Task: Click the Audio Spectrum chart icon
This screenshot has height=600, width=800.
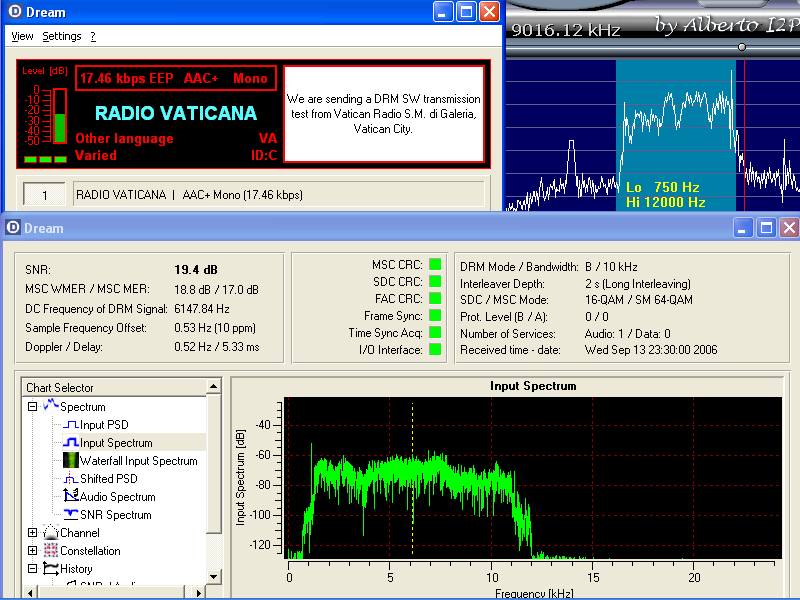Action: click(70, 496)
